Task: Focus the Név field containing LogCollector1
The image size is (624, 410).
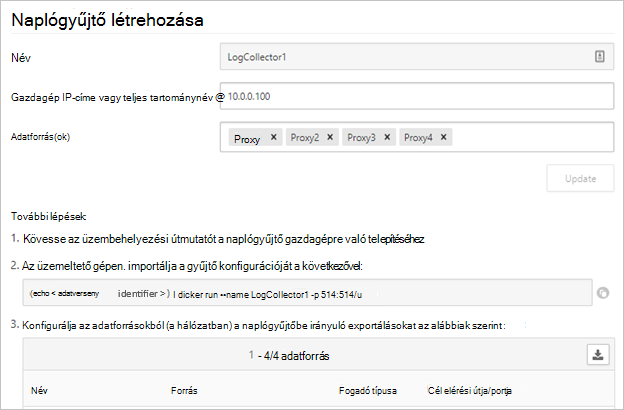Action: [x=417, y=57]
